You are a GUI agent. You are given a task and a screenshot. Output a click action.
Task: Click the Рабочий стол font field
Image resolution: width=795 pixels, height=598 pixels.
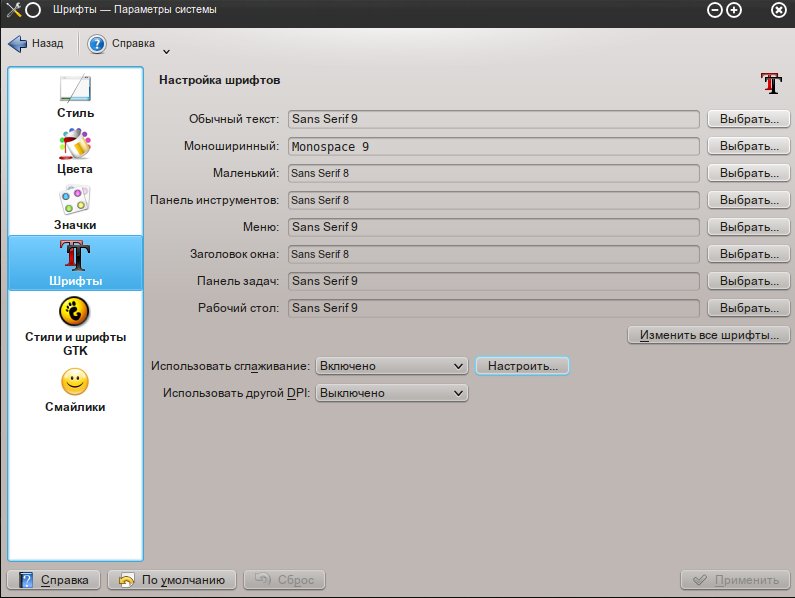pos(494,308)
